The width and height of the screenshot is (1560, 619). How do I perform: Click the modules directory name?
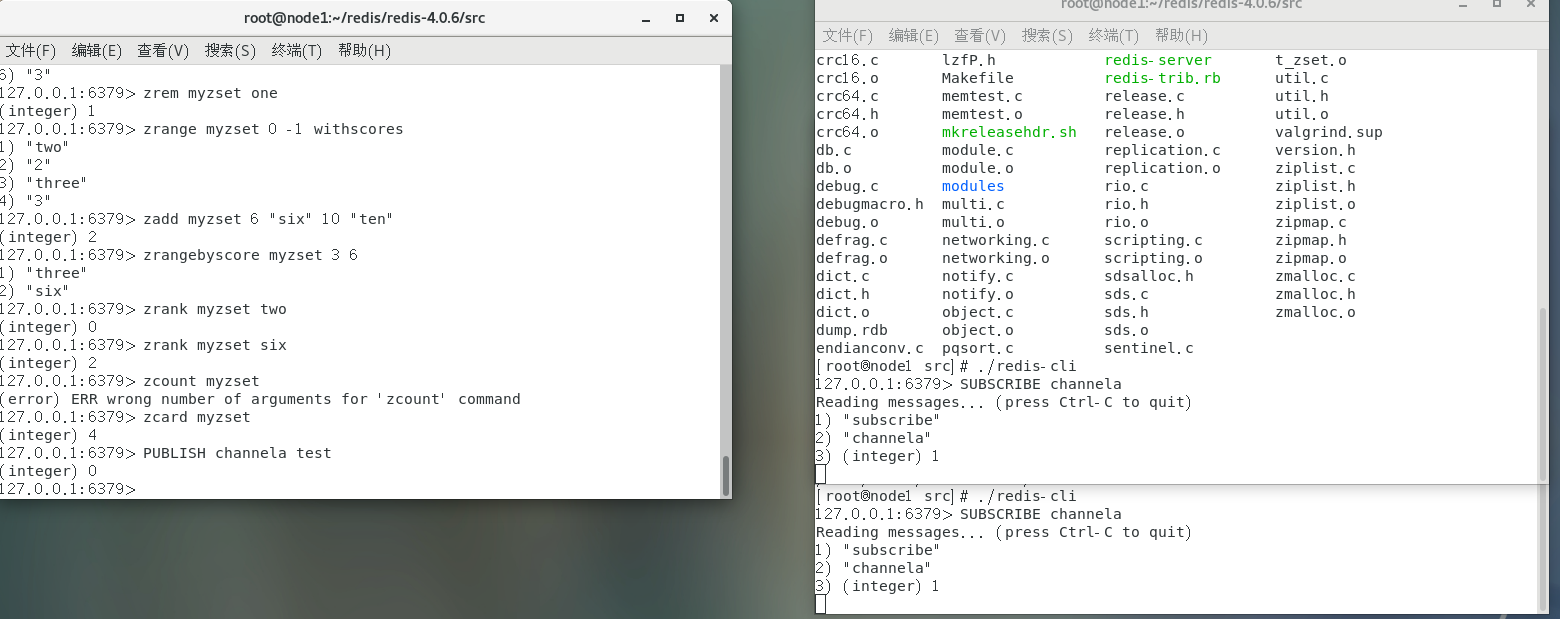click(x=973, y=186)
